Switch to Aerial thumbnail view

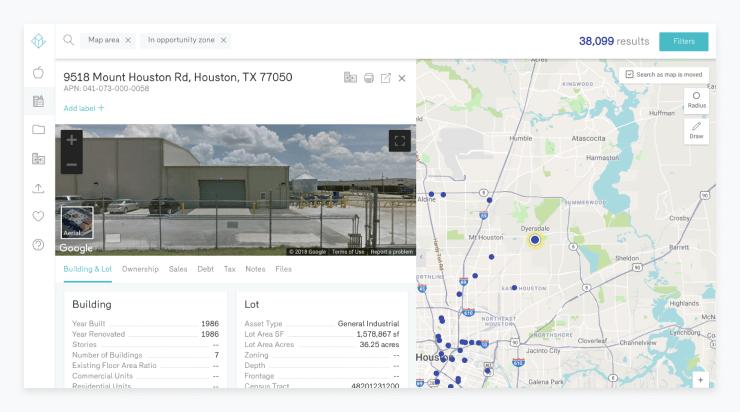click(77, 222)
